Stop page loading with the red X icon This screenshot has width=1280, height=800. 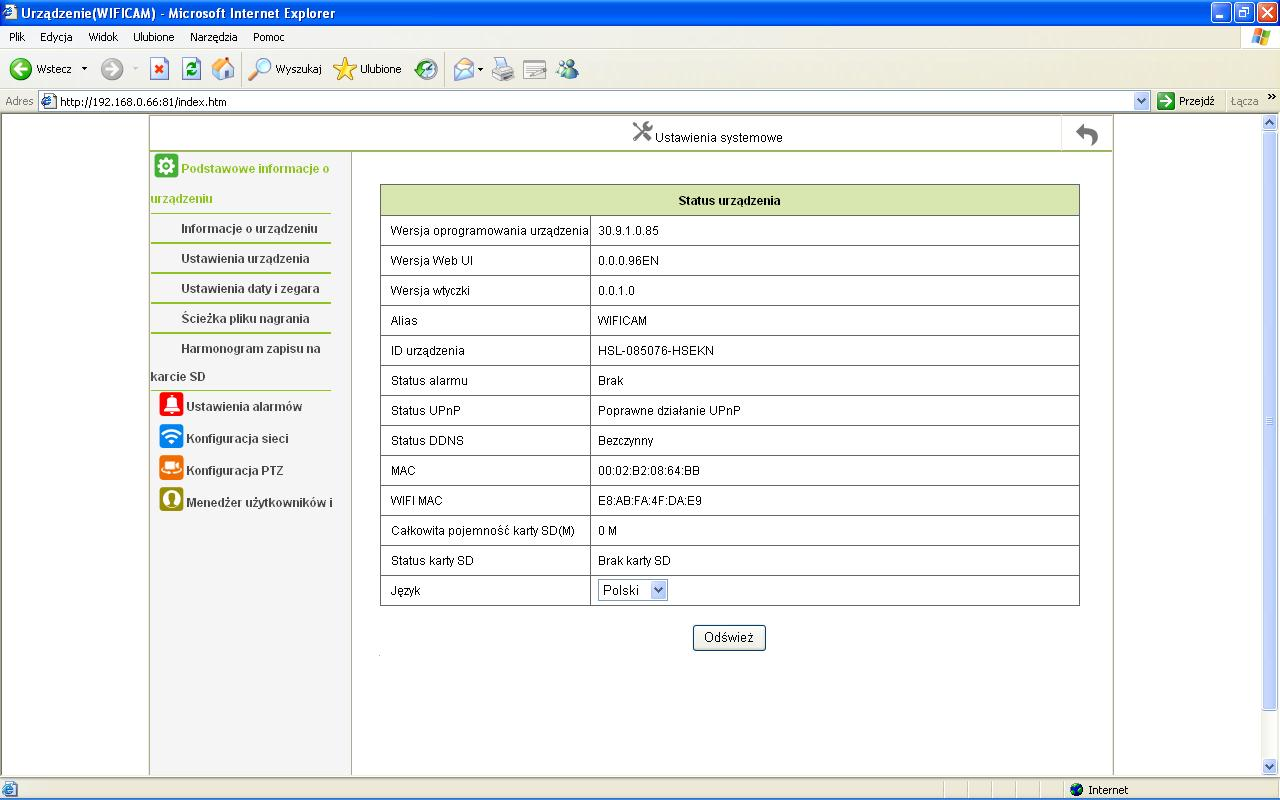[159, 69]
